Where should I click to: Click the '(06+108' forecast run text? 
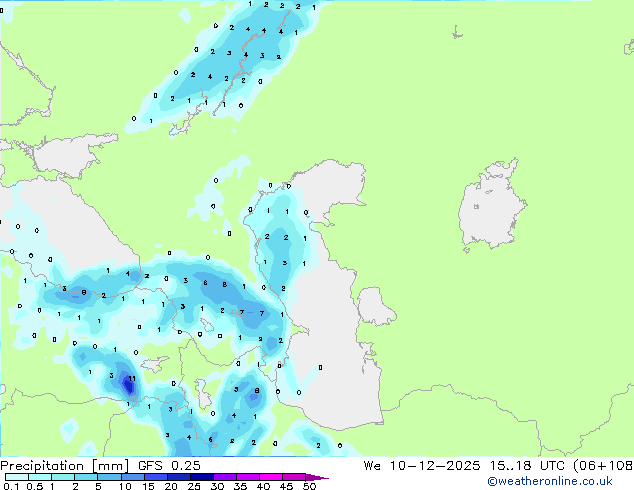click(x=603, y=466)
